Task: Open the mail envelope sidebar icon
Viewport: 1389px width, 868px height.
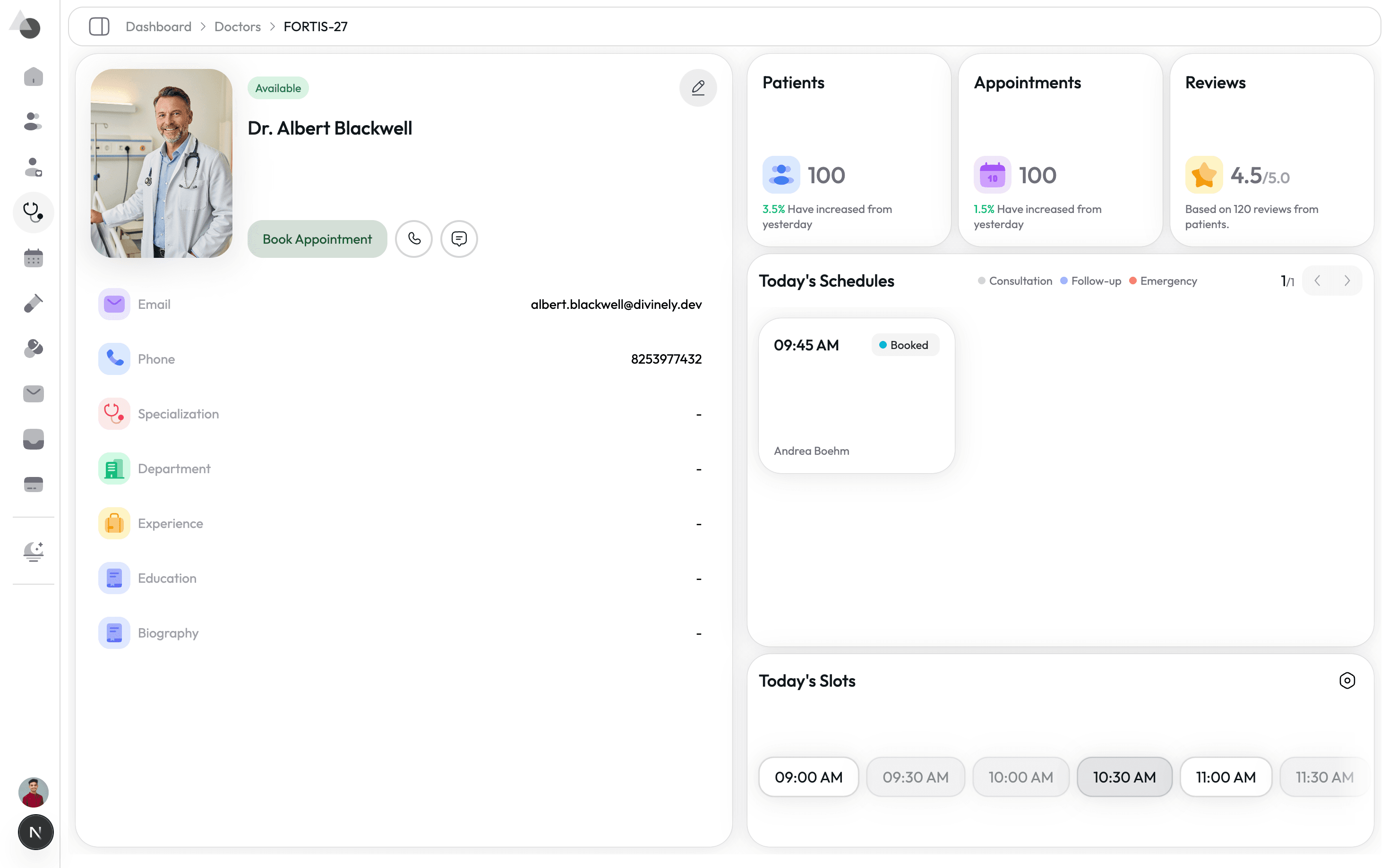Action: coord(33,394)
